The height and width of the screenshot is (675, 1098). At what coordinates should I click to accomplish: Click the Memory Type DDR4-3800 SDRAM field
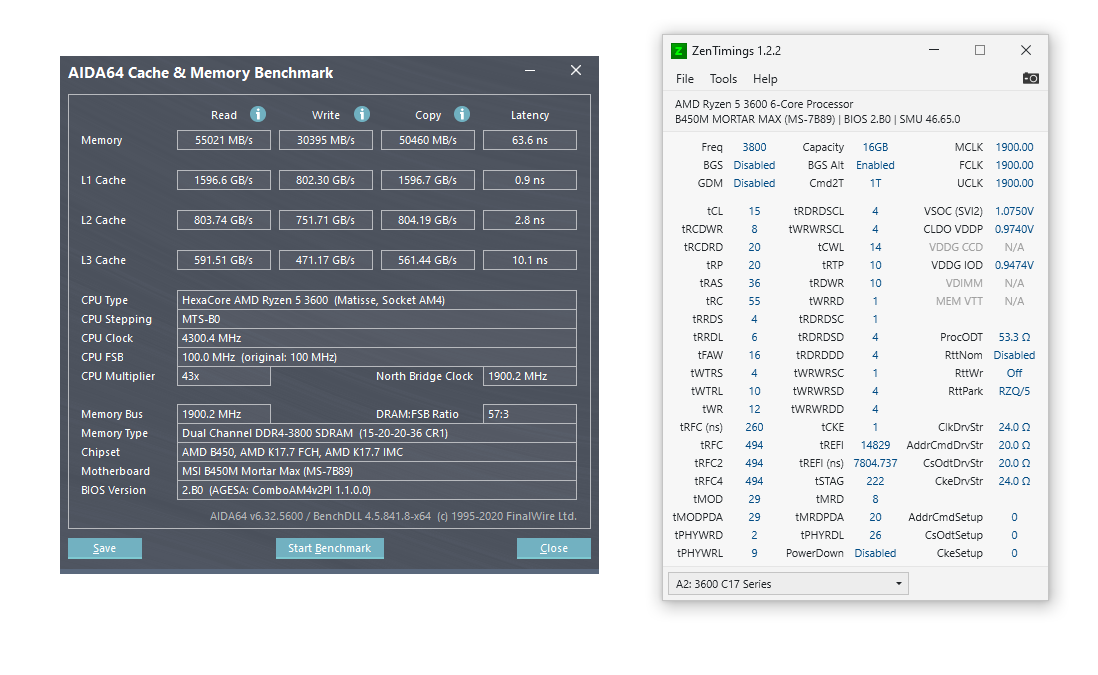[377, 433]
